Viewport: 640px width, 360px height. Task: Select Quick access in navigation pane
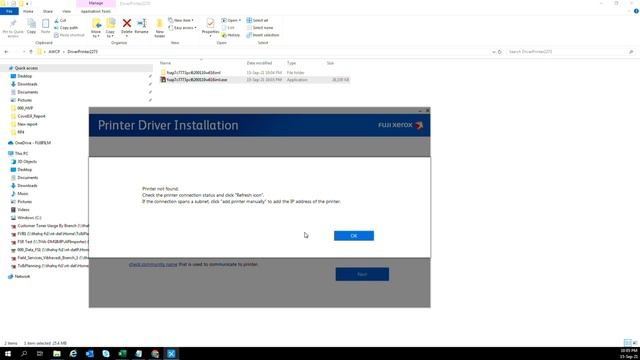(x=27, y=68)
